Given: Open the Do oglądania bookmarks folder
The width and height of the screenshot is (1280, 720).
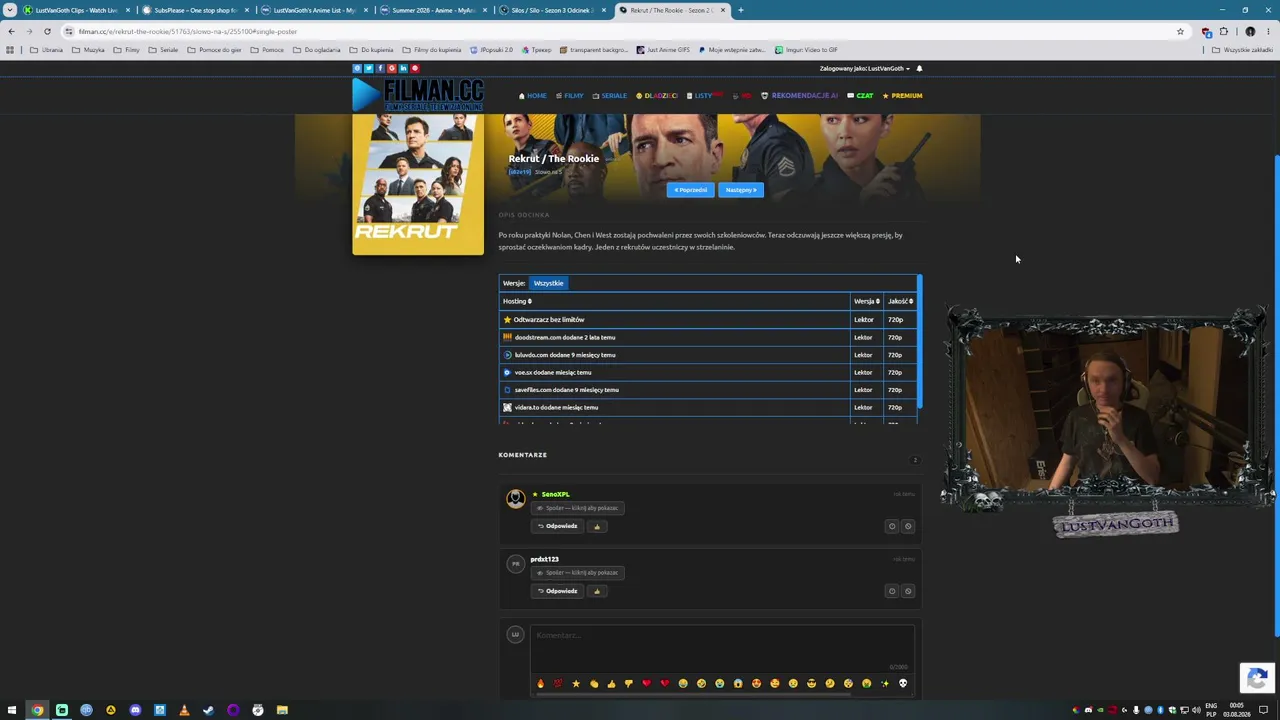Looking at the screenshot, I should [316, 49].
